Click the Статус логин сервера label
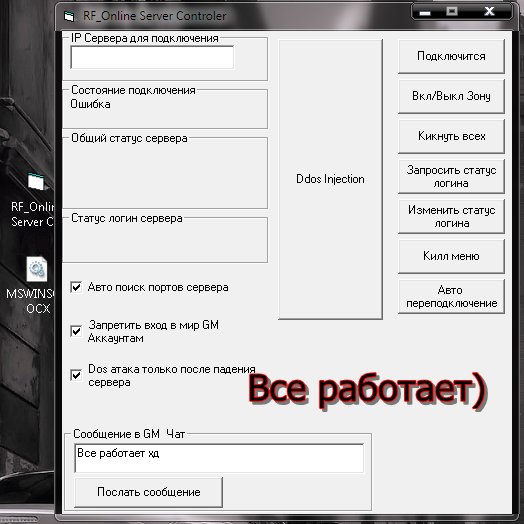 (x=127, y=218)
